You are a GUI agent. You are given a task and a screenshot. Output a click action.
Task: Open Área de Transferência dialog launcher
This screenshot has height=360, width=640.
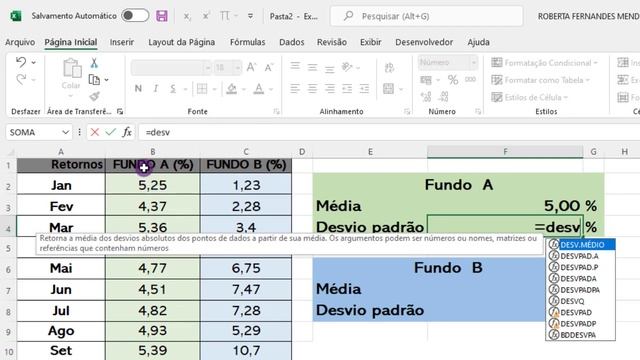(x=120, y=111)
